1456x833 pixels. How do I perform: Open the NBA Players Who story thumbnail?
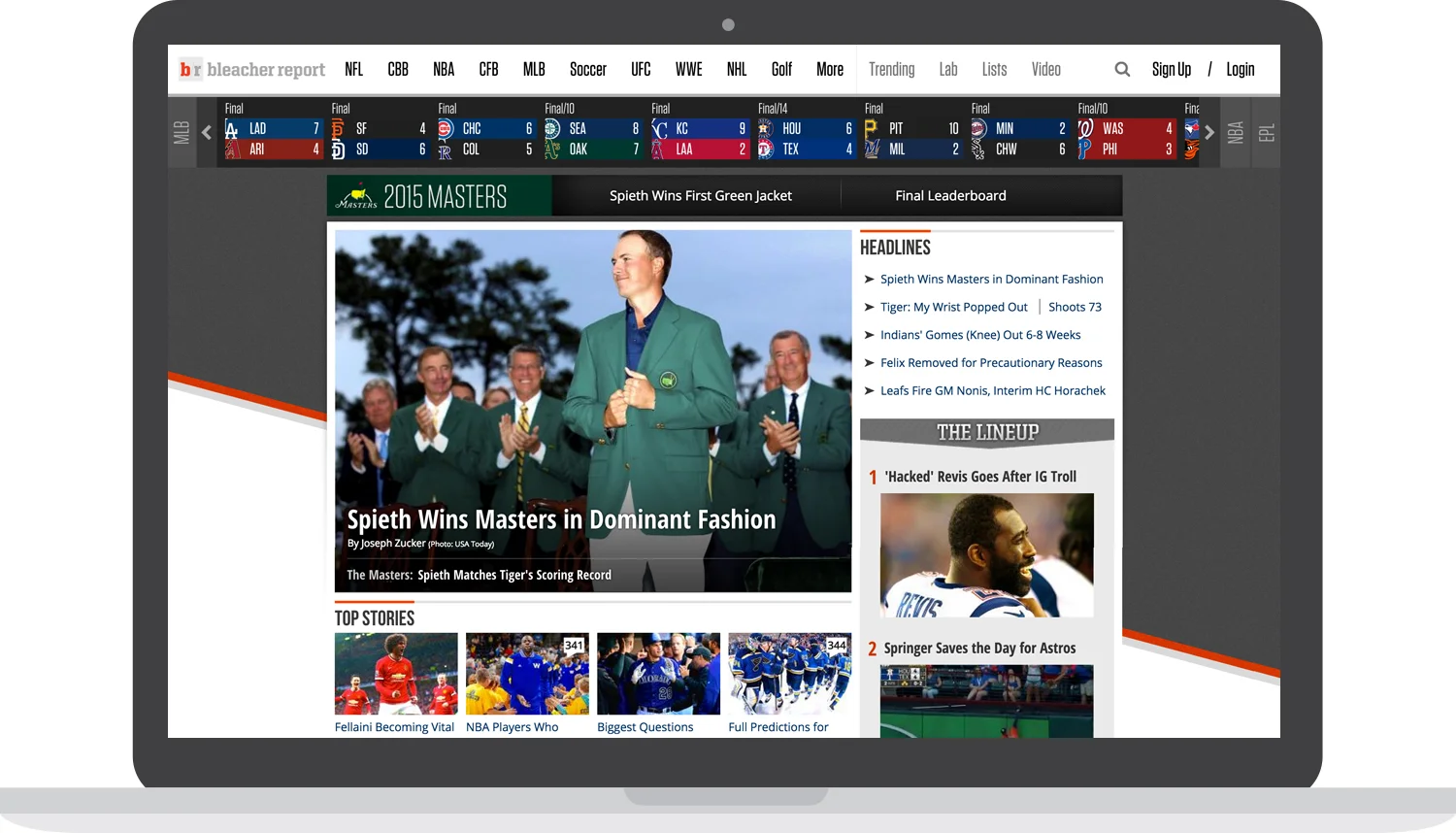tap(527, 674)
